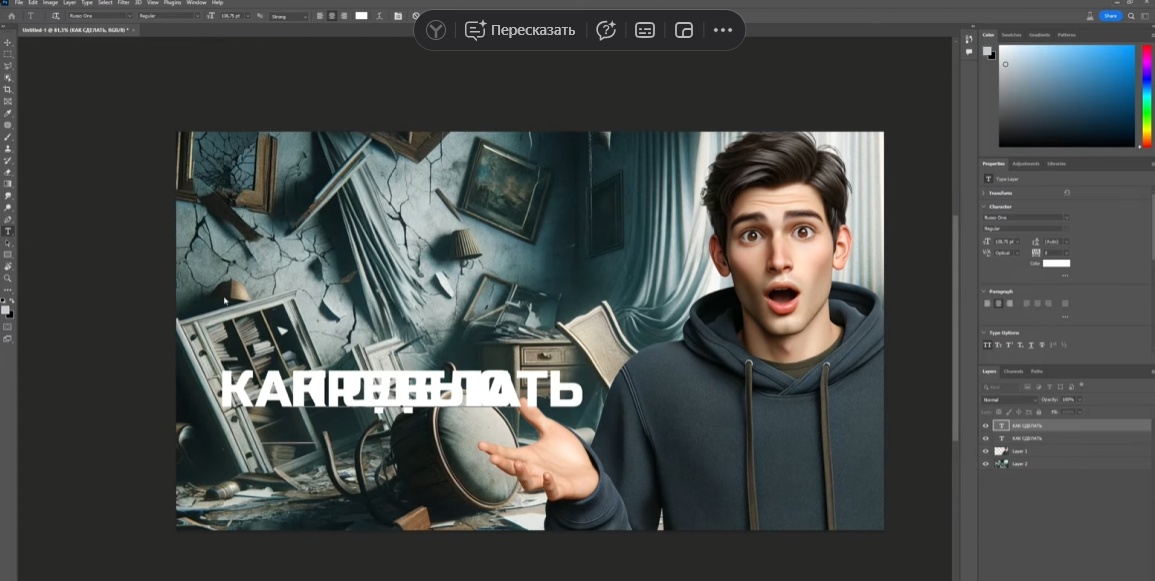Toggle Underline in Type Options
Screen dimensions: 1155x581
coord(1031,345)
